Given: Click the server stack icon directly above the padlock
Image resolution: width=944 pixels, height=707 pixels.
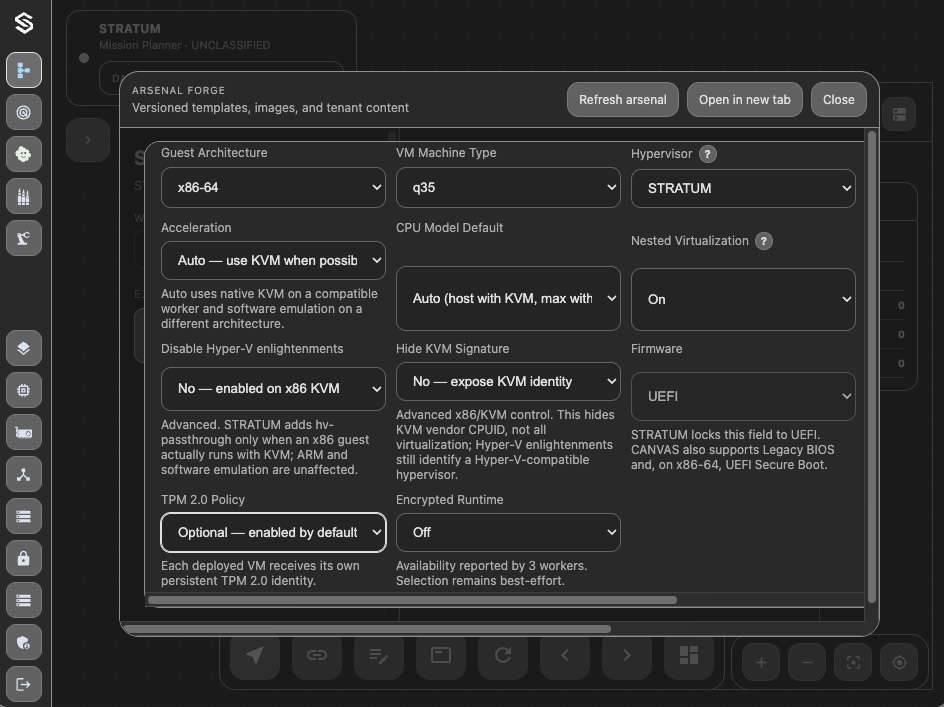Looking at the screenshot, I should click(24, 516).
